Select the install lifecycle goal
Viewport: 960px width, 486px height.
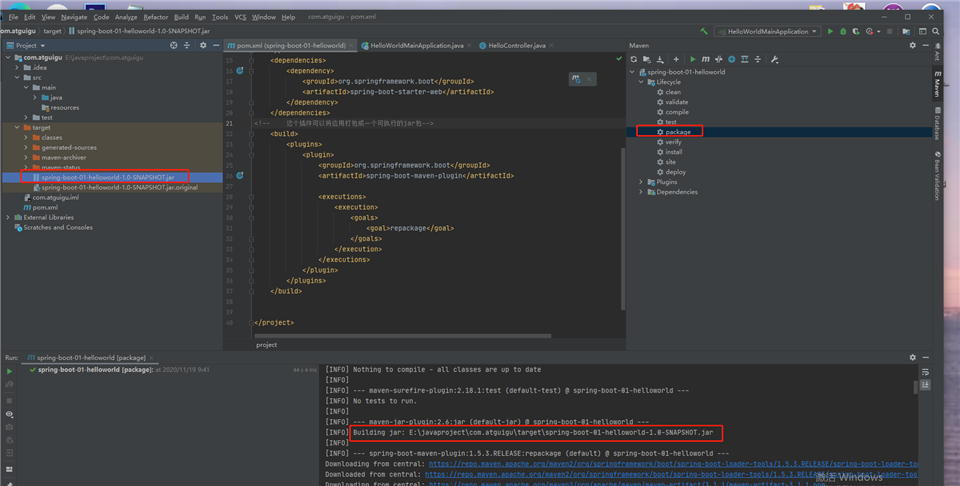tap(674, 152)
